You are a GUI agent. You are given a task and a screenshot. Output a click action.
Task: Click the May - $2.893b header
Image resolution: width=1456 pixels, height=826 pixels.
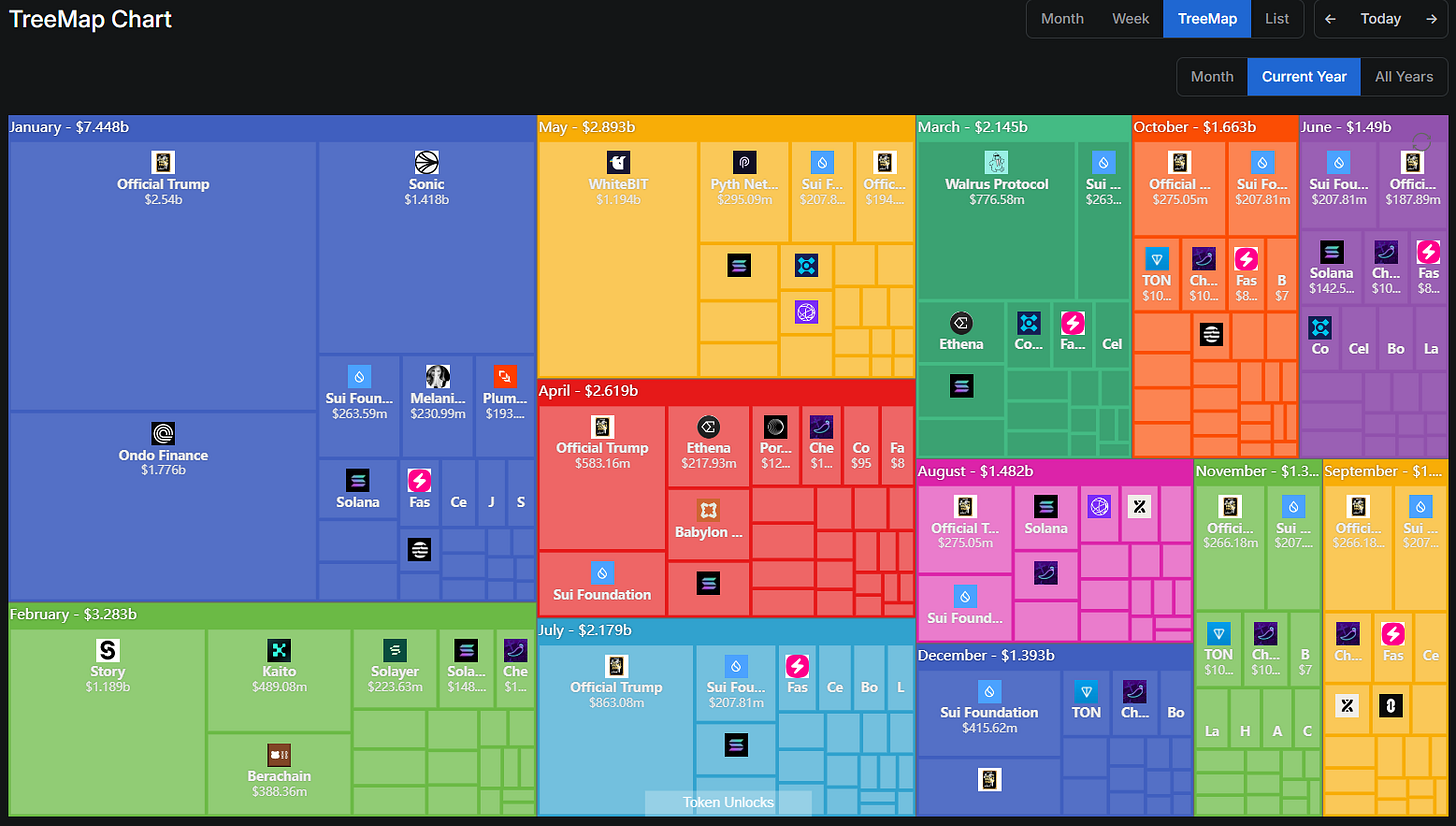coord(587,127)
